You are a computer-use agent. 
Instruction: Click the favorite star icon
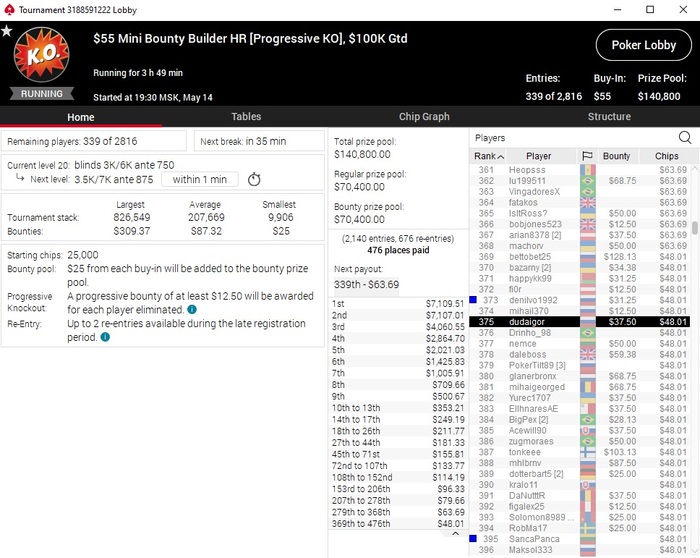(x=7, y=31)
